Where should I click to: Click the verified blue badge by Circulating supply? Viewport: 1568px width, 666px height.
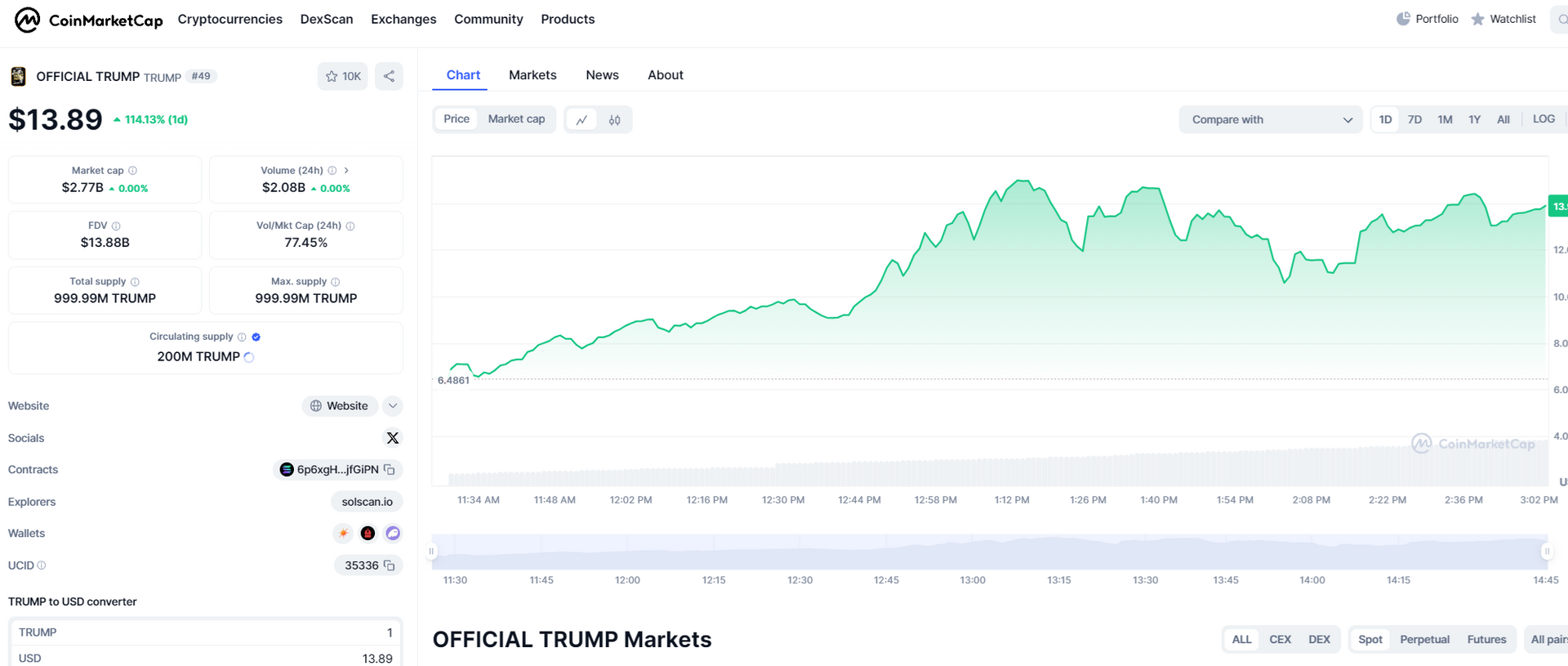pyautogui.click(x=256, y=337)
